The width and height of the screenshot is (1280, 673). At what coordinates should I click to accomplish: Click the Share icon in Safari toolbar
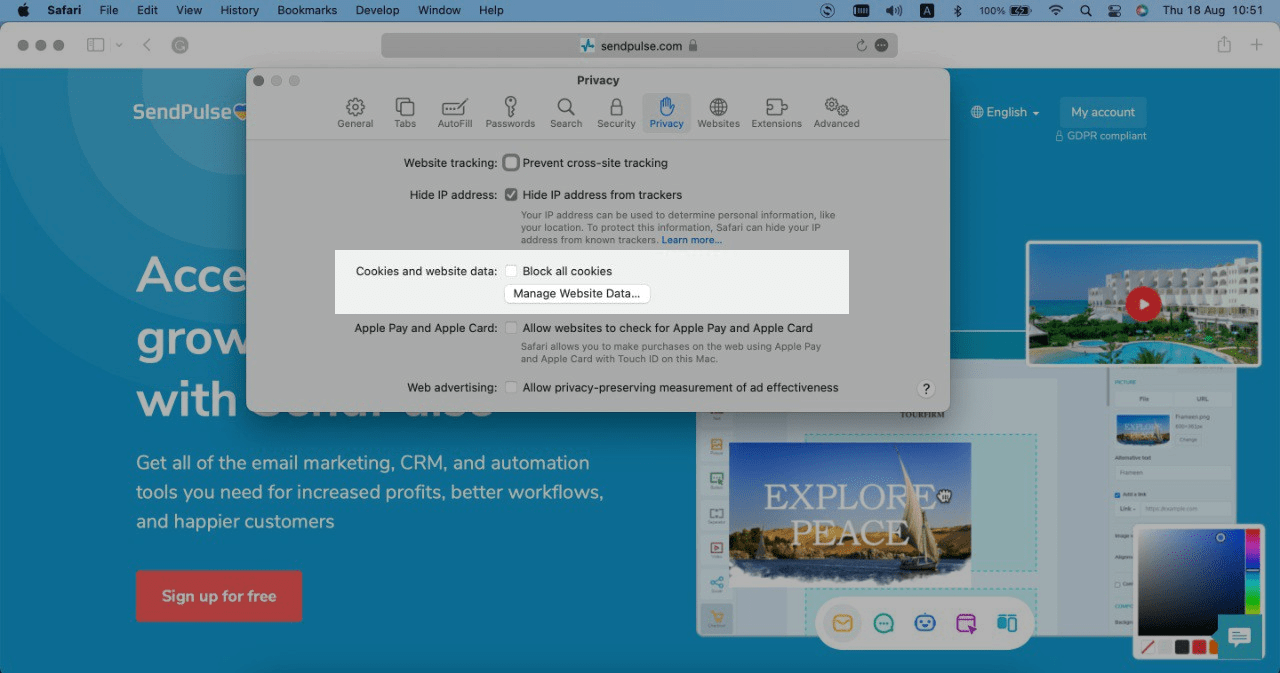pos(1224,45)
